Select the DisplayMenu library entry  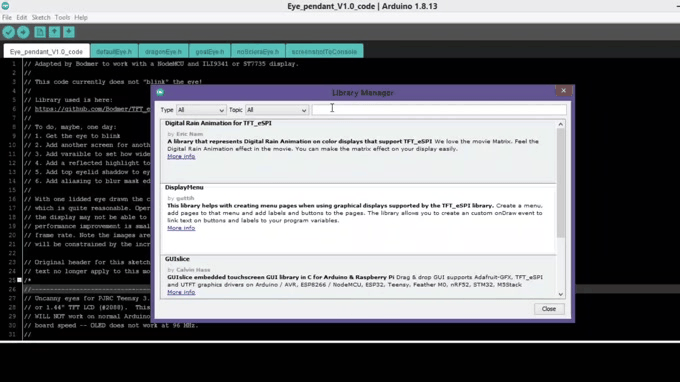[x=358, y=219]
